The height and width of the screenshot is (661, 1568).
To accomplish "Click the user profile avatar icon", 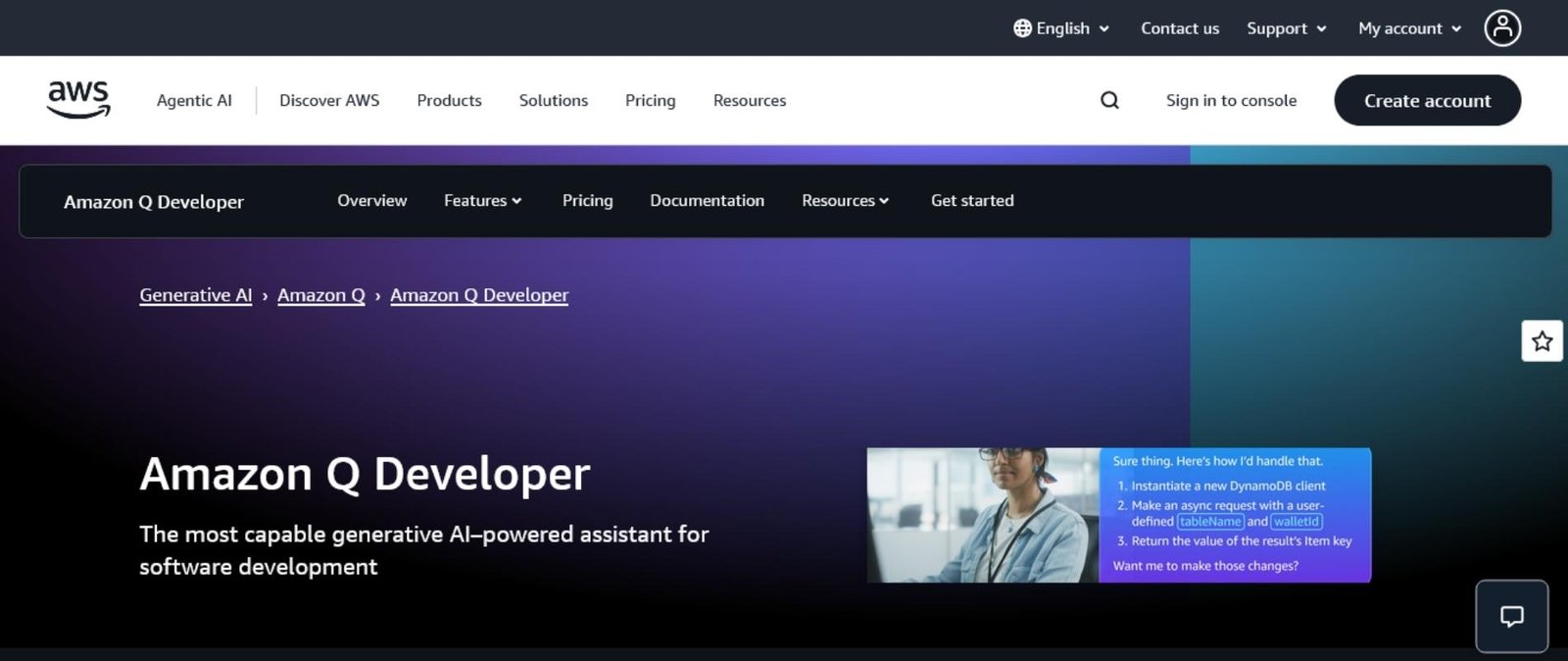I will click(1502, 28).
